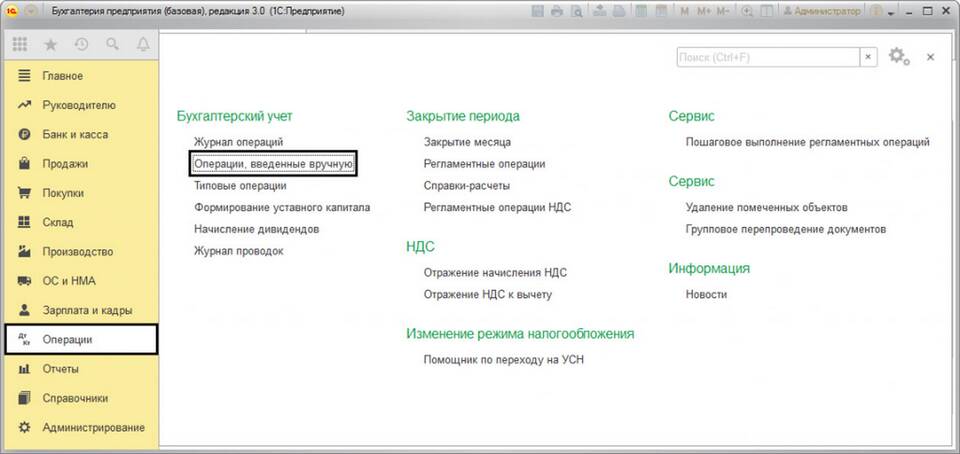This screenshot has height=454, width=960.
Task: Click the M+ memory button
Action: 703,11
